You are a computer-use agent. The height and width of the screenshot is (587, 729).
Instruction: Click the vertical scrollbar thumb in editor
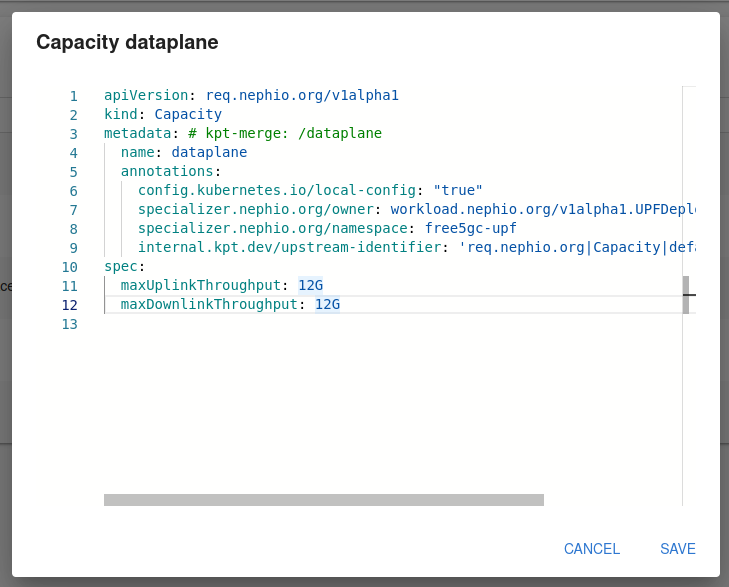point(686,295)
